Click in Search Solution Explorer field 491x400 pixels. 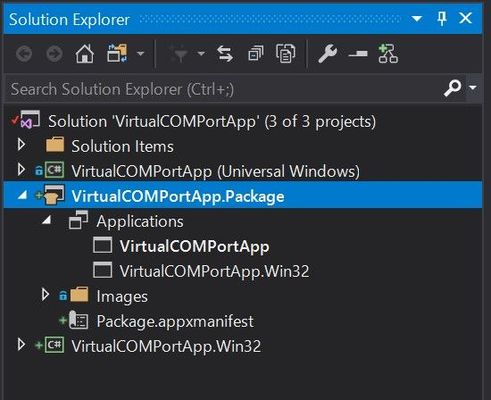pyautogui.click(x=223, y=89)
